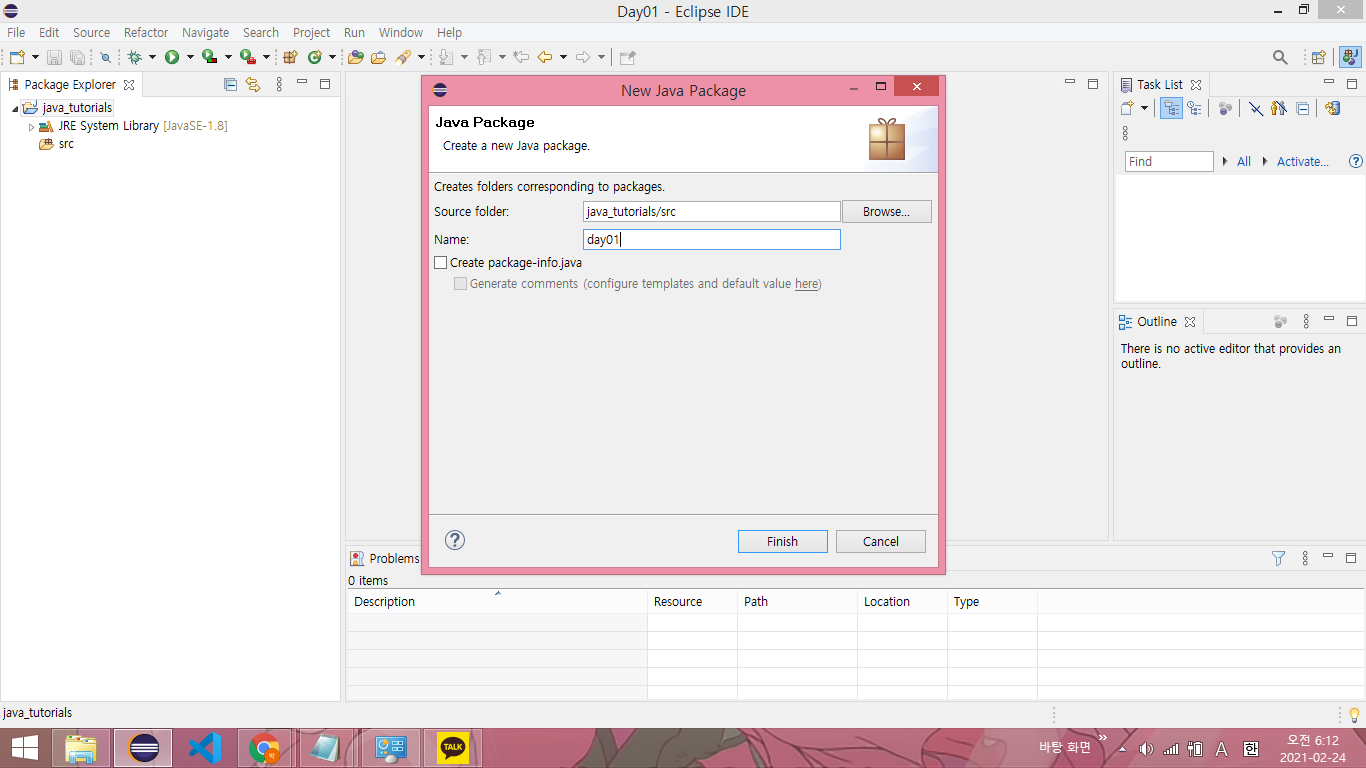
Task: Click the Search flashlight toolbar icon
Action: [403, 57]
